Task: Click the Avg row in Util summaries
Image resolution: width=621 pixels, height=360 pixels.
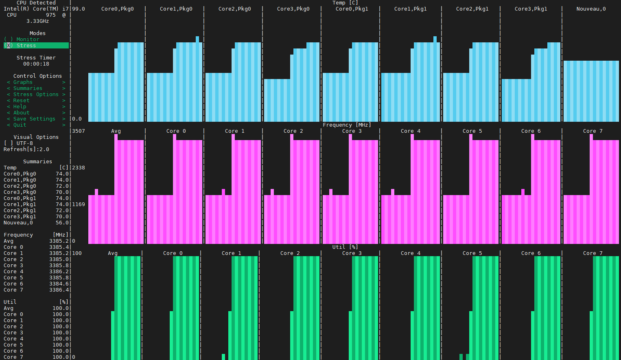Action: [x=36, y=308]
